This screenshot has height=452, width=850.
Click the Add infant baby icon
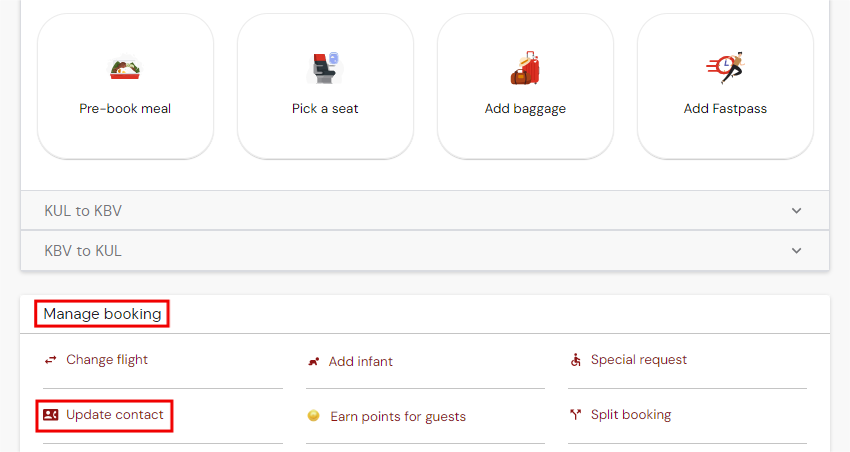[314, 361]
